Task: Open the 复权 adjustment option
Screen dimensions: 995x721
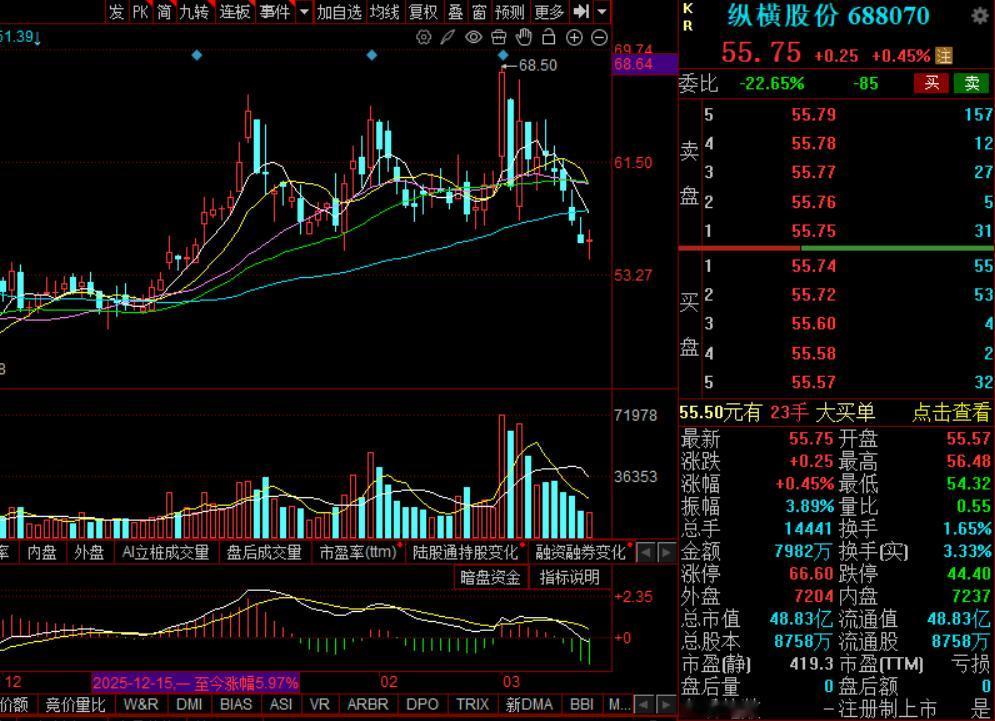Action: (x=423, y=11)
